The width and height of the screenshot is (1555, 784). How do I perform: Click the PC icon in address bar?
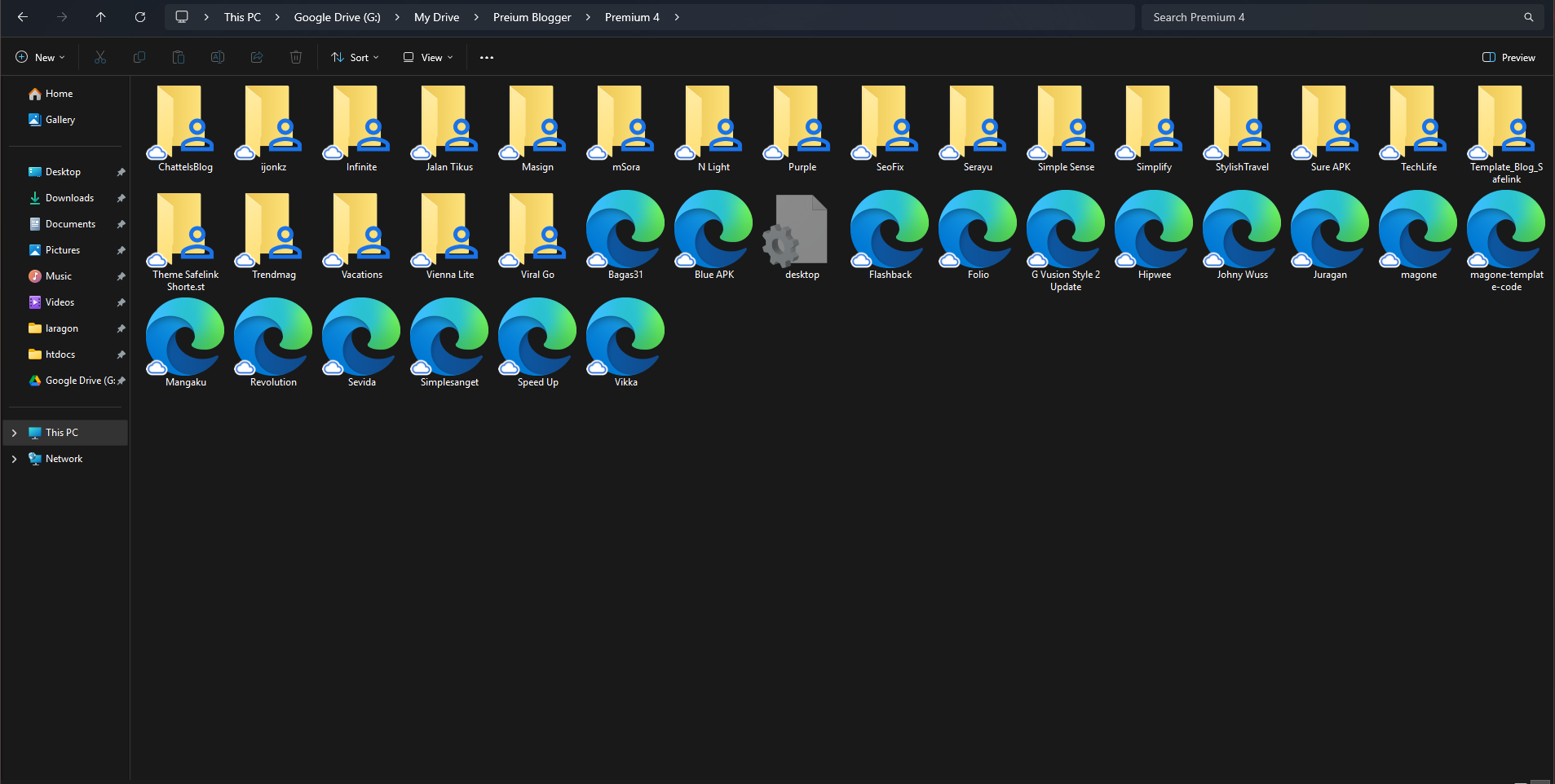click(x=182, y=17)
